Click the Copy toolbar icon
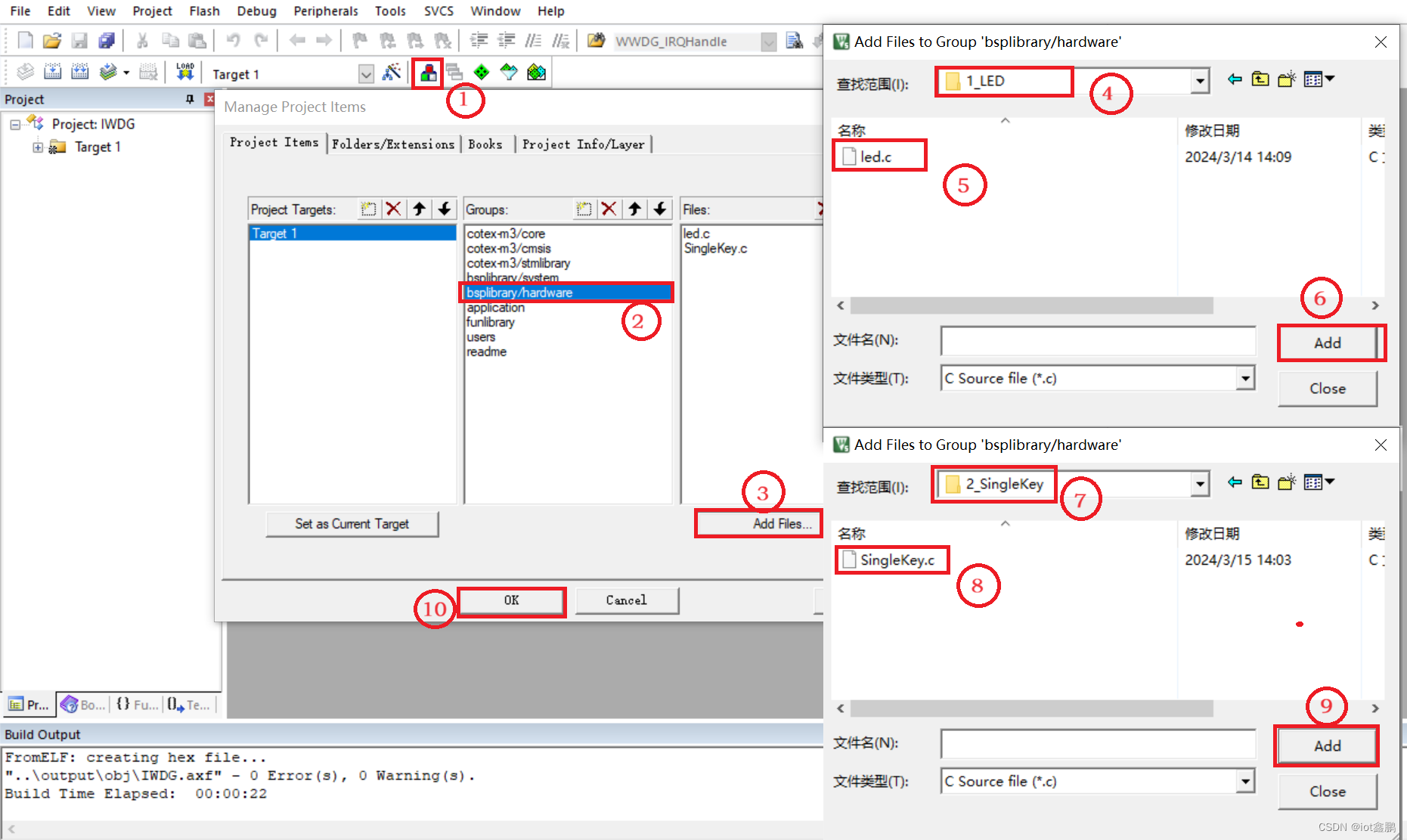The image size is (1407, 840). click(170, 41)
